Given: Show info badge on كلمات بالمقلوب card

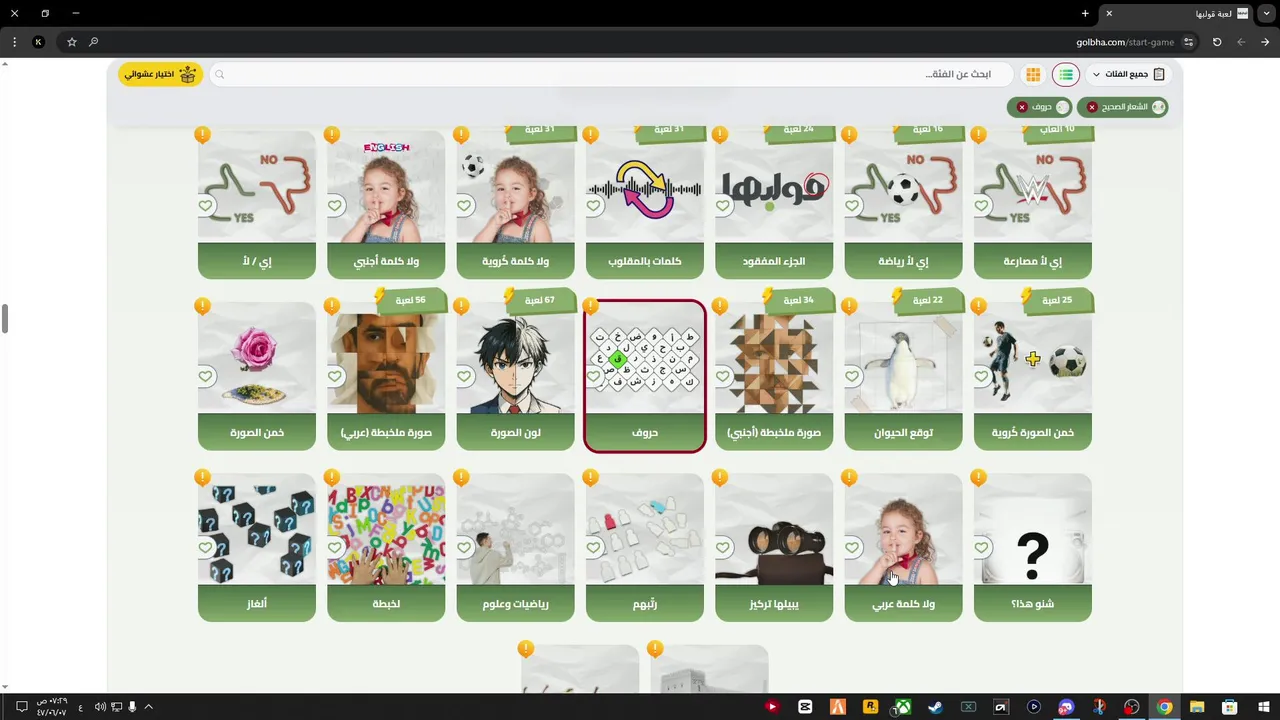Looking at the screenshot, I should 591,134.
